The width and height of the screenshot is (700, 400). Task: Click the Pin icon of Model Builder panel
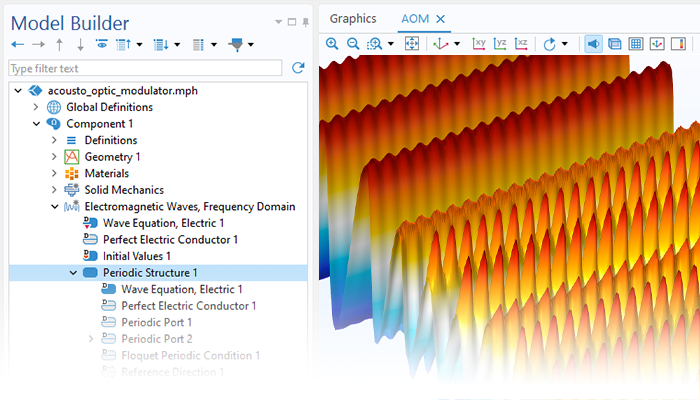click(x=305, y=22)
